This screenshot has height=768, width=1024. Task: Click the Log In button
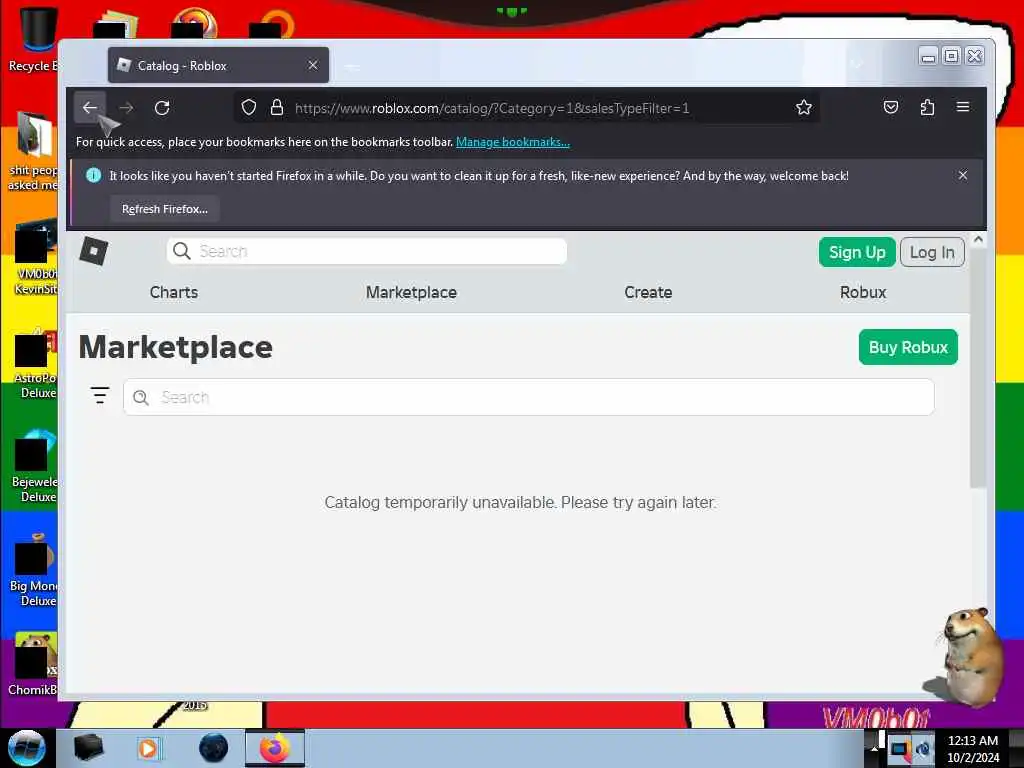[x=932, y=252]
